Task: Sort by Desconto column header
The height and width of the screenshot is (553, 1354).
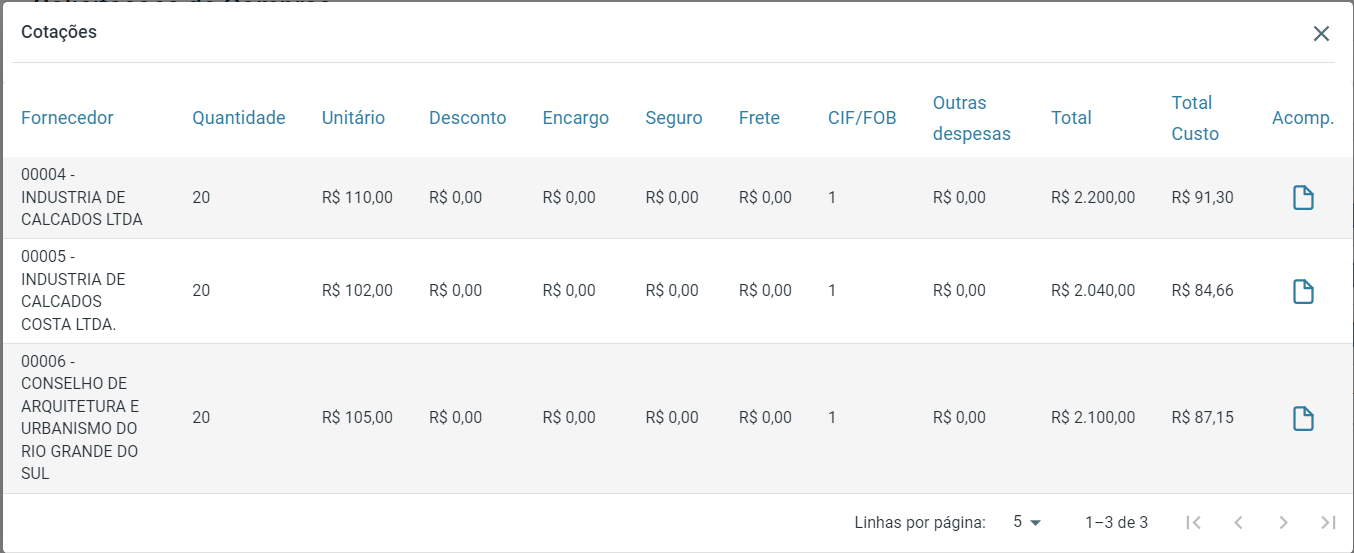Action: [x=467, y=118]
